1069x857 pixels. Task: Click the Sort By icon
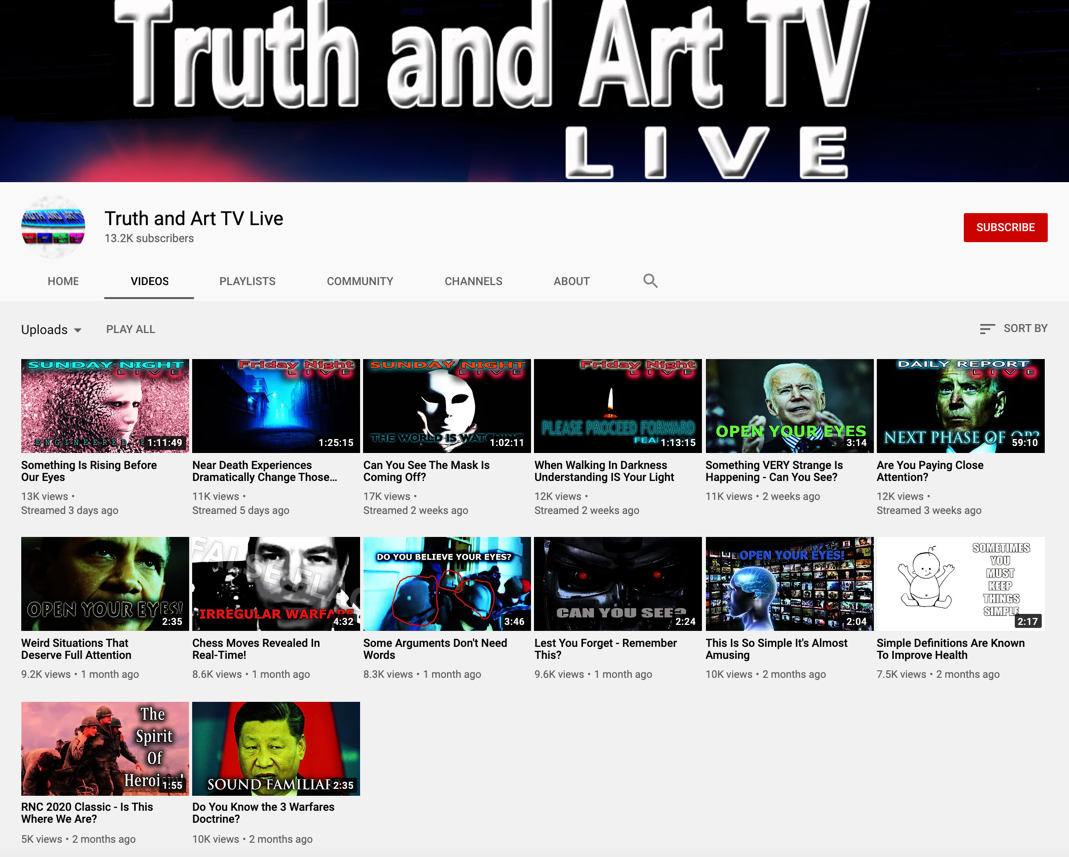[x=987, y=329]
